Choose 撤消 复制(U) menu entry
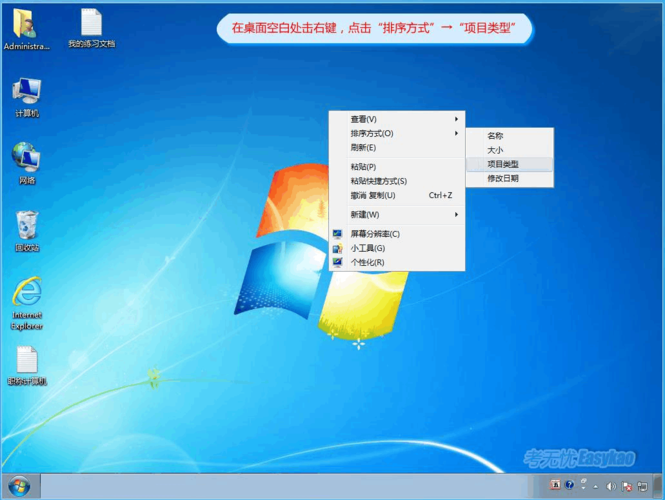The height and width of the screenshot is (500, 665). [x=397, y=196]
